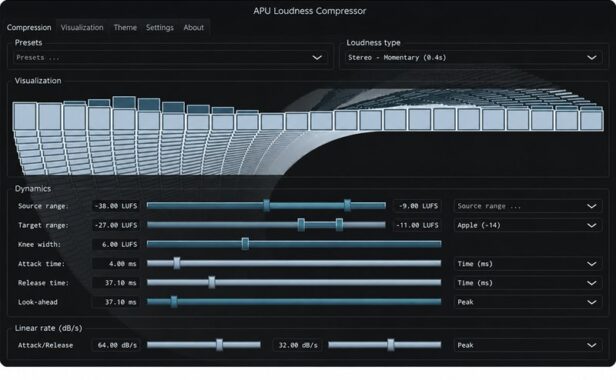This screenshot has height=380, width=616.
Task: Open the Presets dropdown
Action: (170, 58)
